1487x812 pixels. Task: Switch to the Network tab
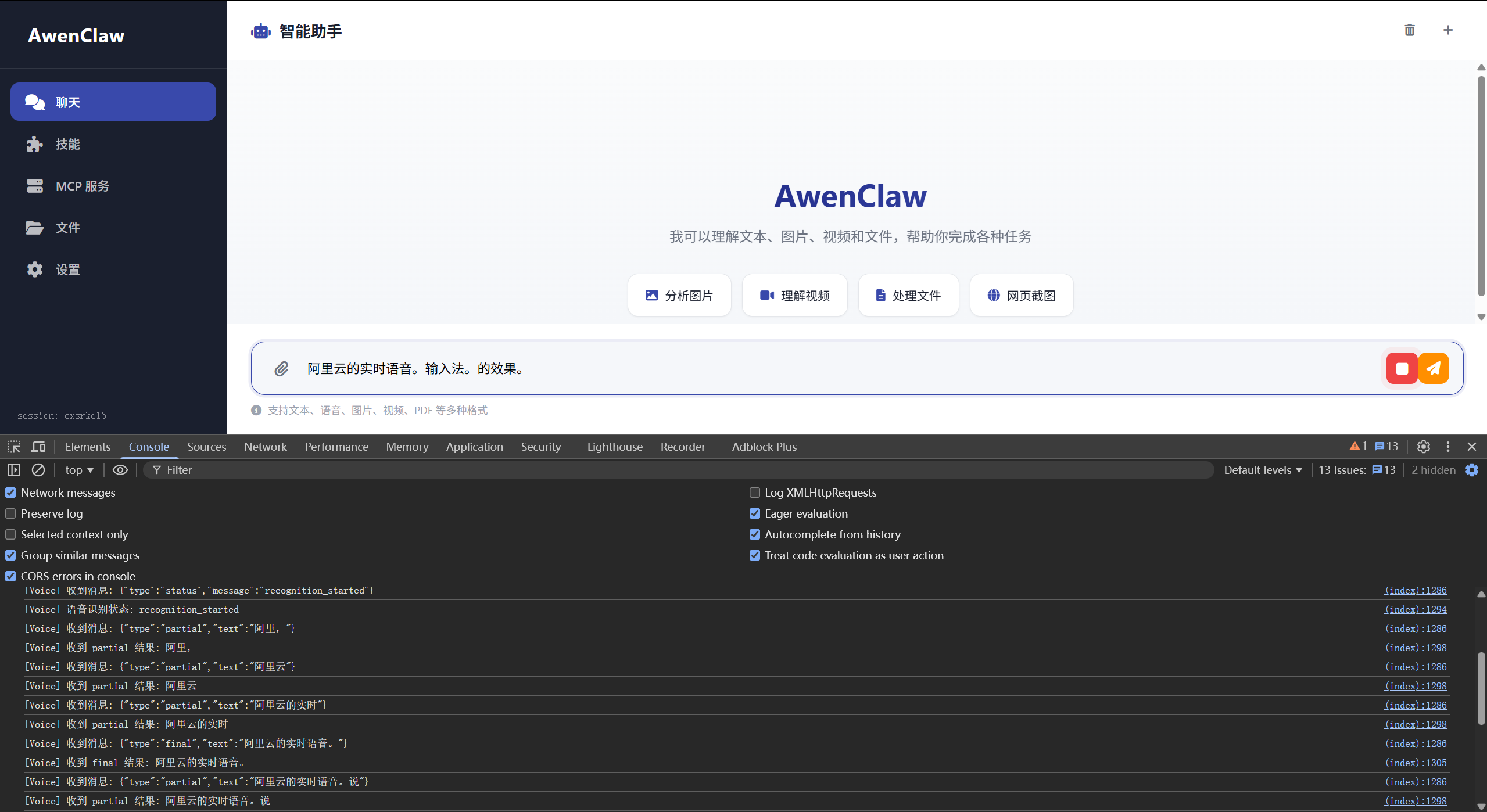tap(265, 447)
